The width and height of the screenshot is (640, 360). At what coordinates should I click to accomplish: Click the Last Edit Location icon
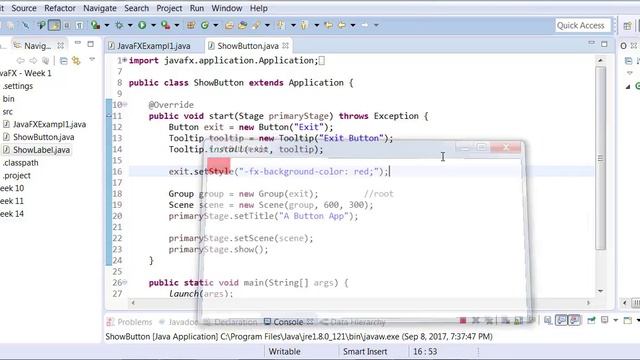pos(328,25)
